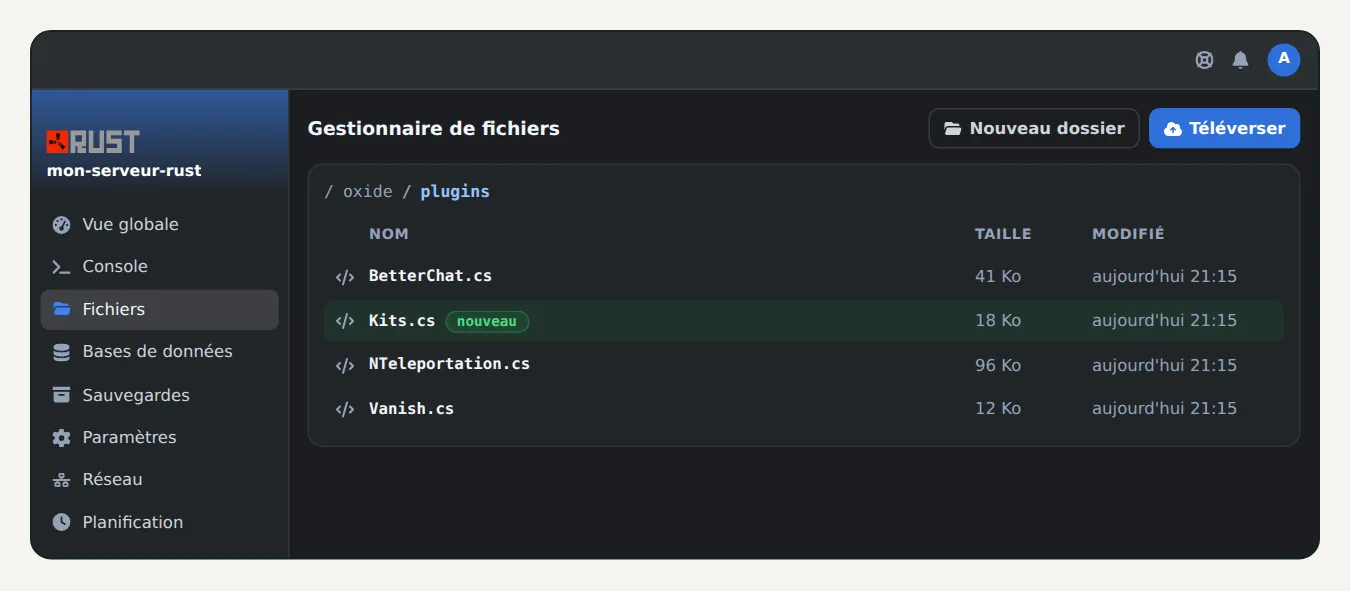This screenshot has height=591, width=1350.
Task: Click the 18 Ko size value
Action: click(x=998, y=320)
